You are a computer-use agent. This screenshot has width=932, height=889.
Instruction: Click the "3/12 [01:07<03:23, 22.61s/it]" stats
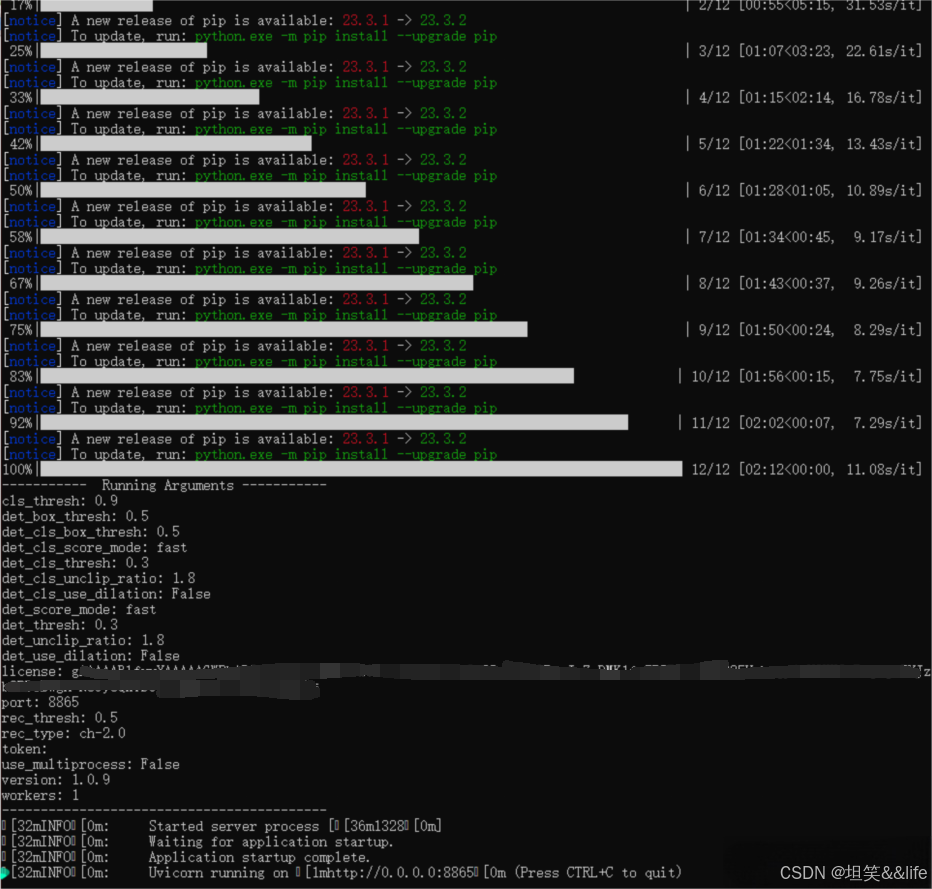coord(810,51)
